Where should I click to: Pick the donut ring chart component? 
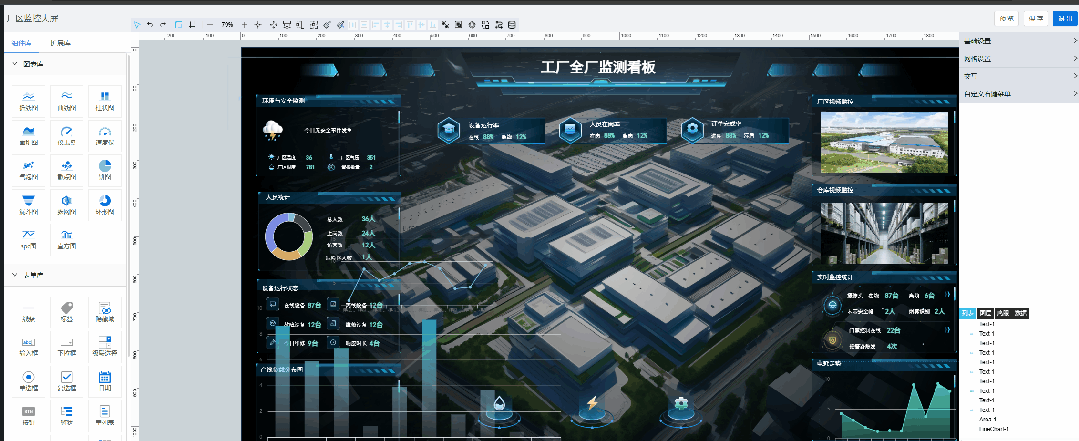tap(105, 204)
